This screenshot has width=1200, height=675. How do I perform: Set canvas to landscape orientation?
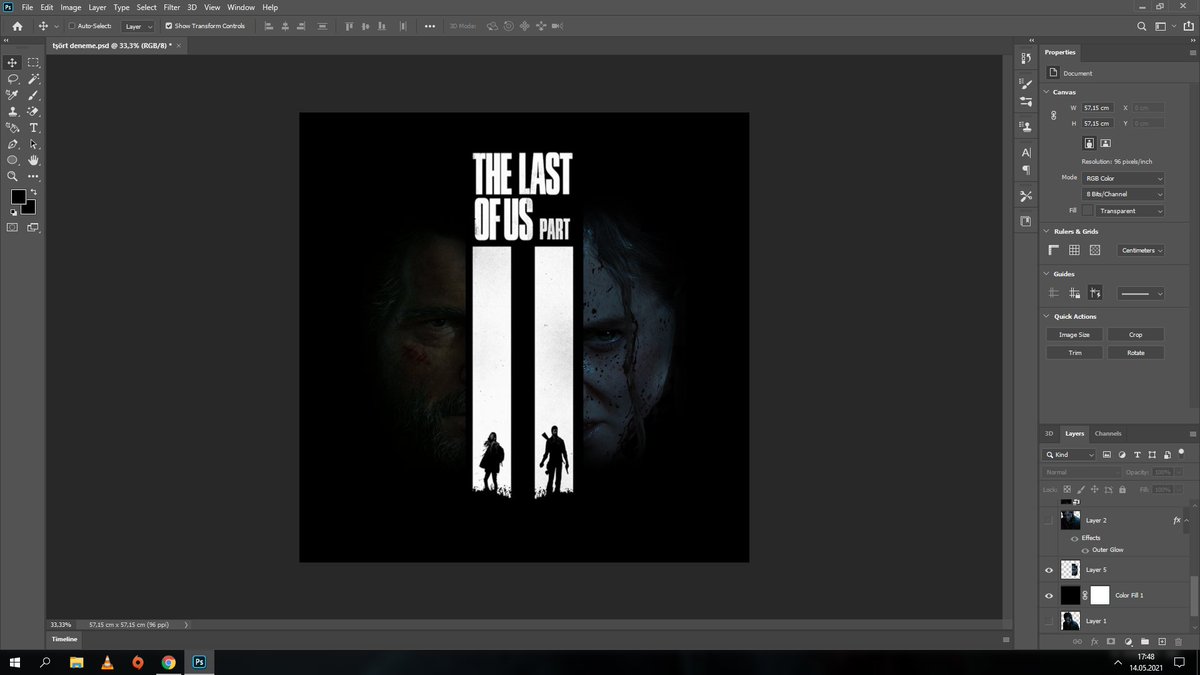click(1106, 143)
